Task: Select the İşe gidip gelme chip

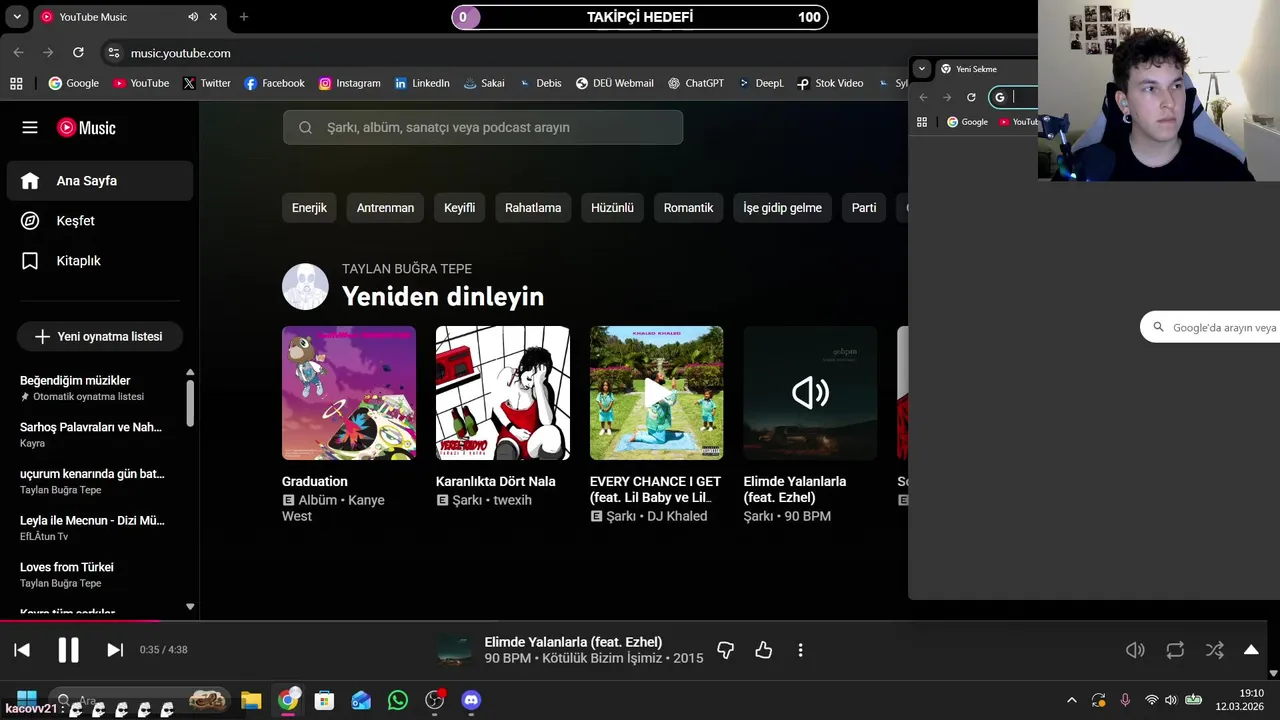Action: pyautogui.click(x=782, y=208)
